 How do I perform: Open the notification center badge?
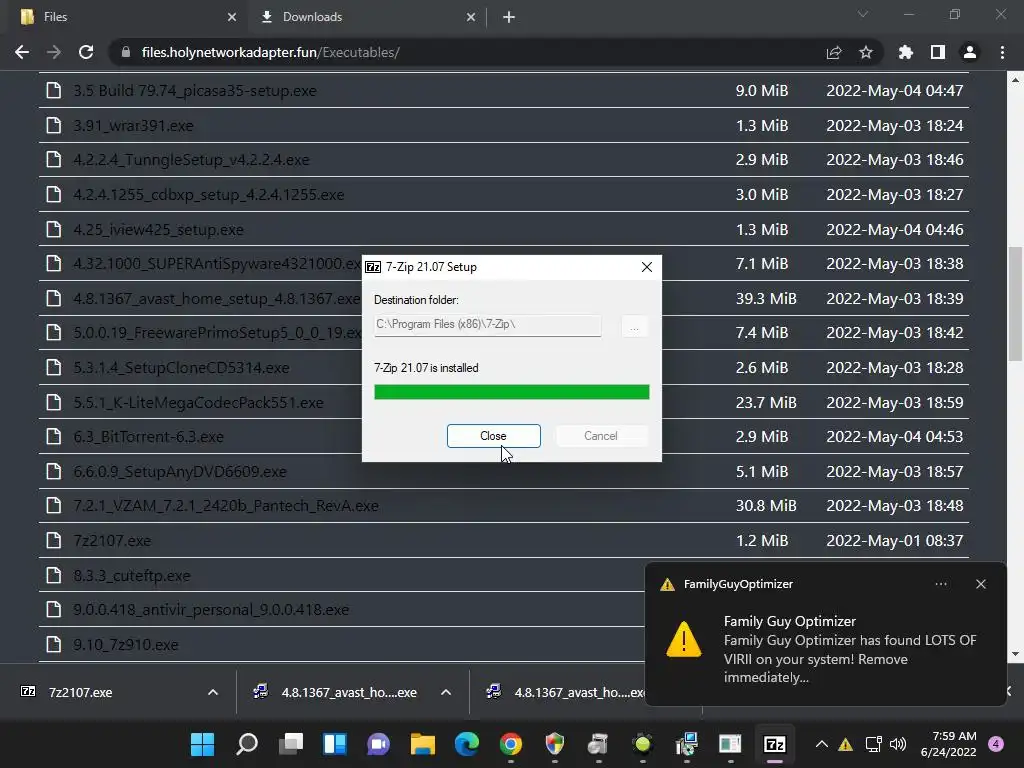[996, 744]
